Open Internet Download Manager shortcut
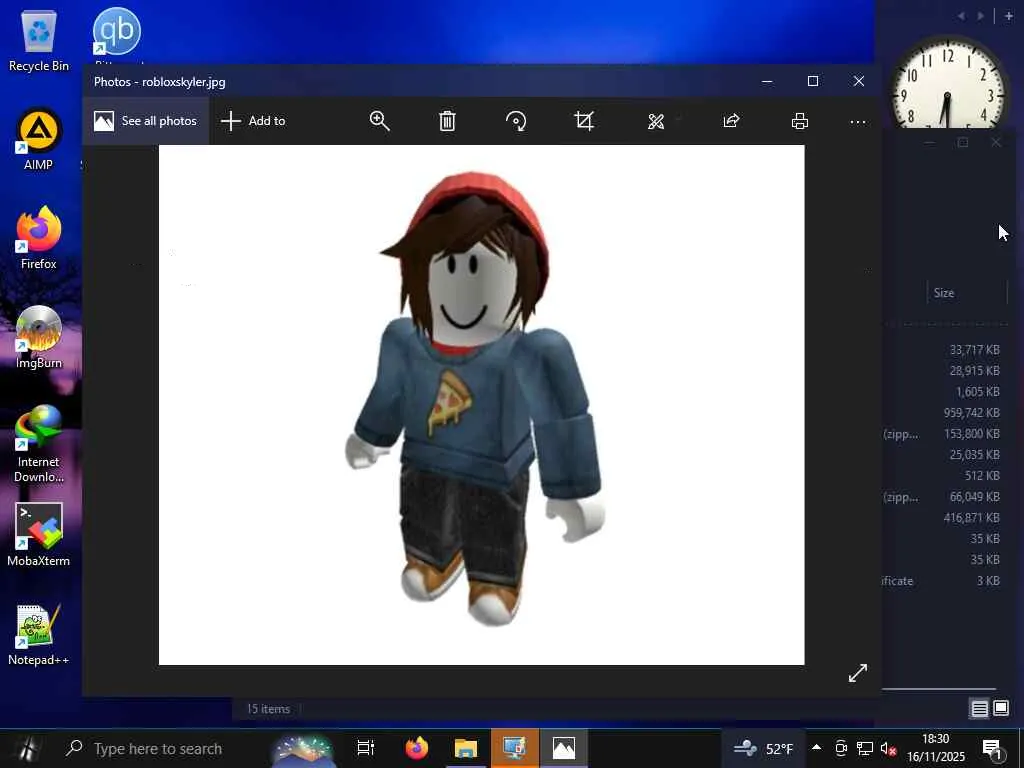This screenshot has height=768, width=1024. [x=39, y=443]
